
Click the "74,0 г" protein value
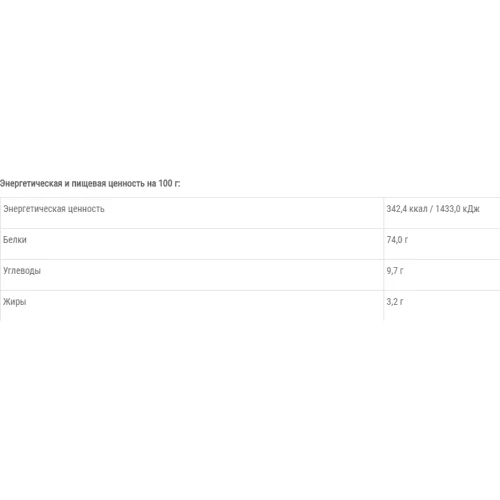point(397,240)
